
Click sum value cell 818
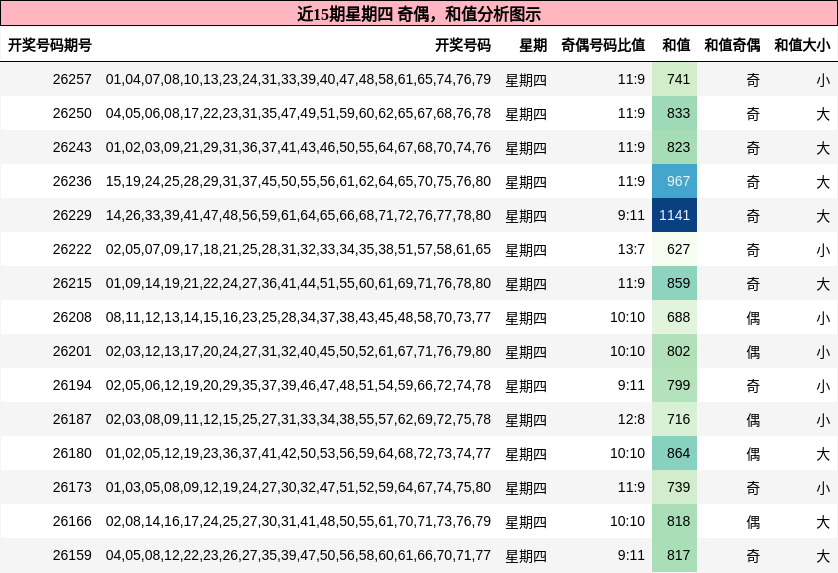coord(674,521)
